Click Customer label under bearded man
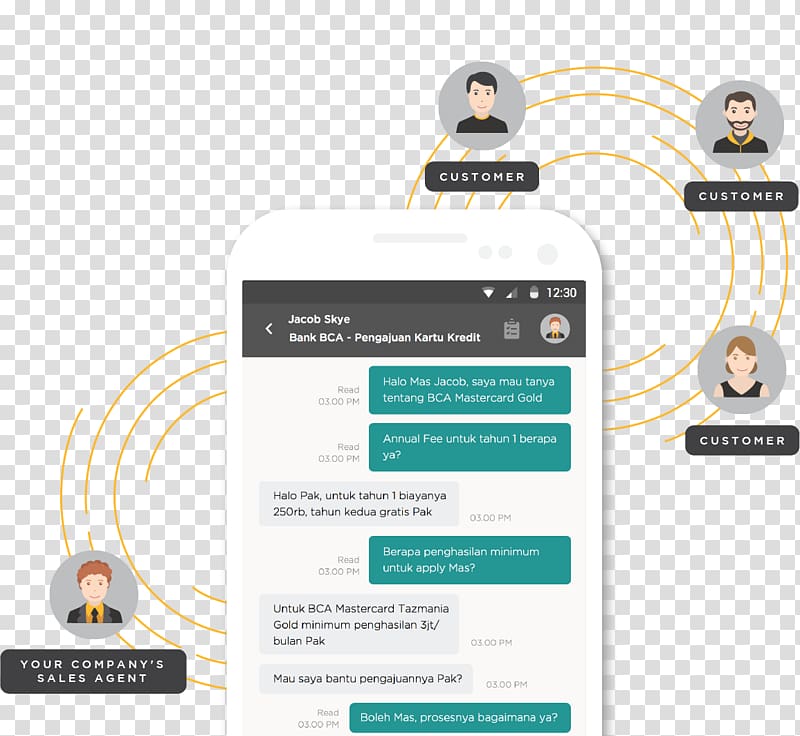Screen dimensions: 800x736 (x=741, y=196)
